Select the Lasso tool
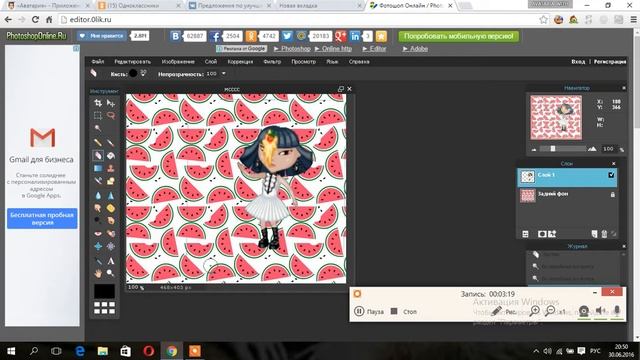Image resolution: width=640 pixels, height=360 pixels. [111, 116]
